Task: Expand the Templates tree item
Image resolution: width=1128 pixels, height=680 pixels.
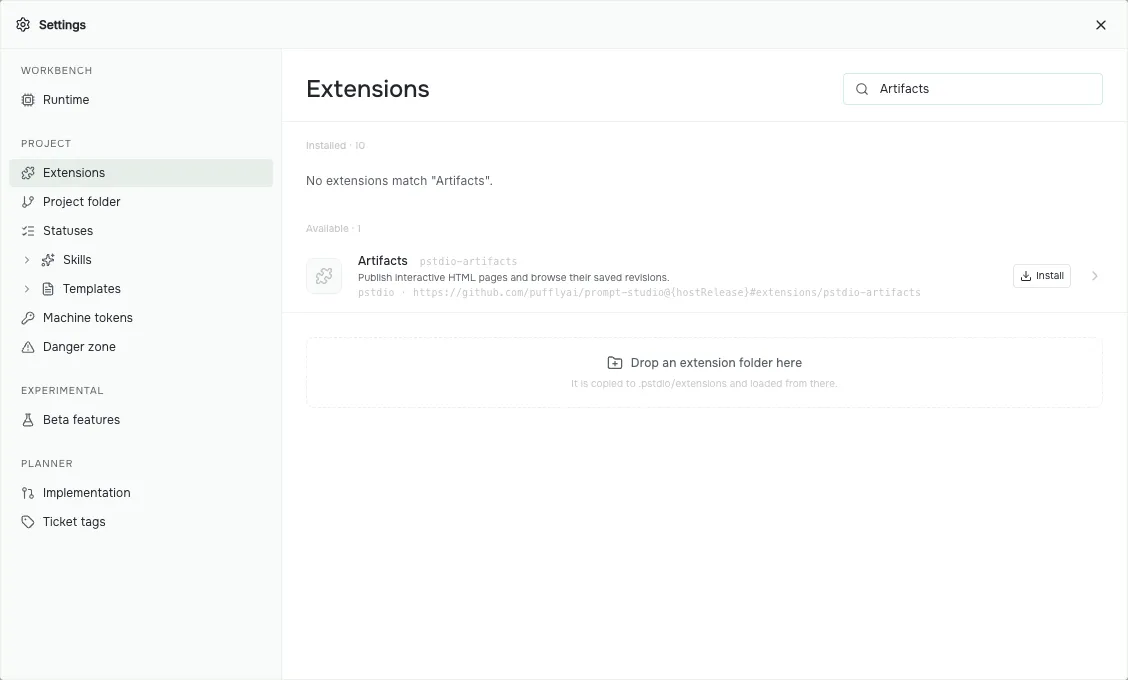Action: coord(27,289)
